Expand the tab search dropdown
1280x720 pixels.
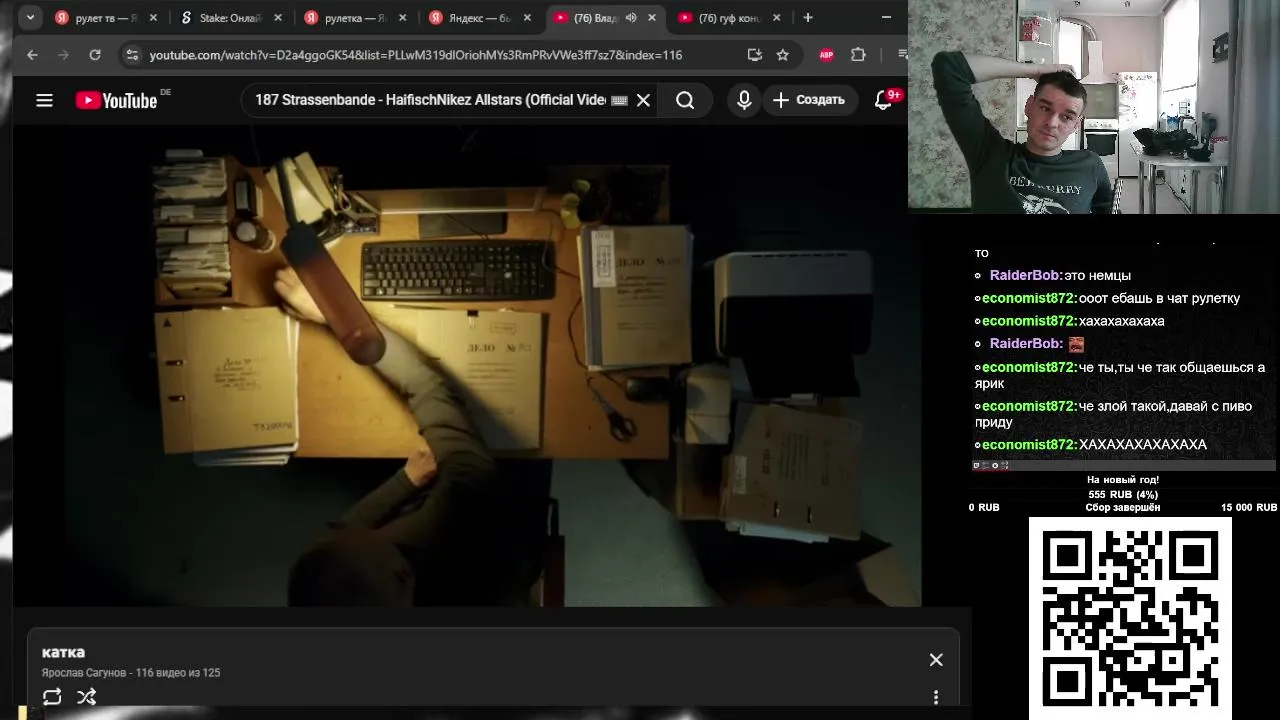[31, 17]
